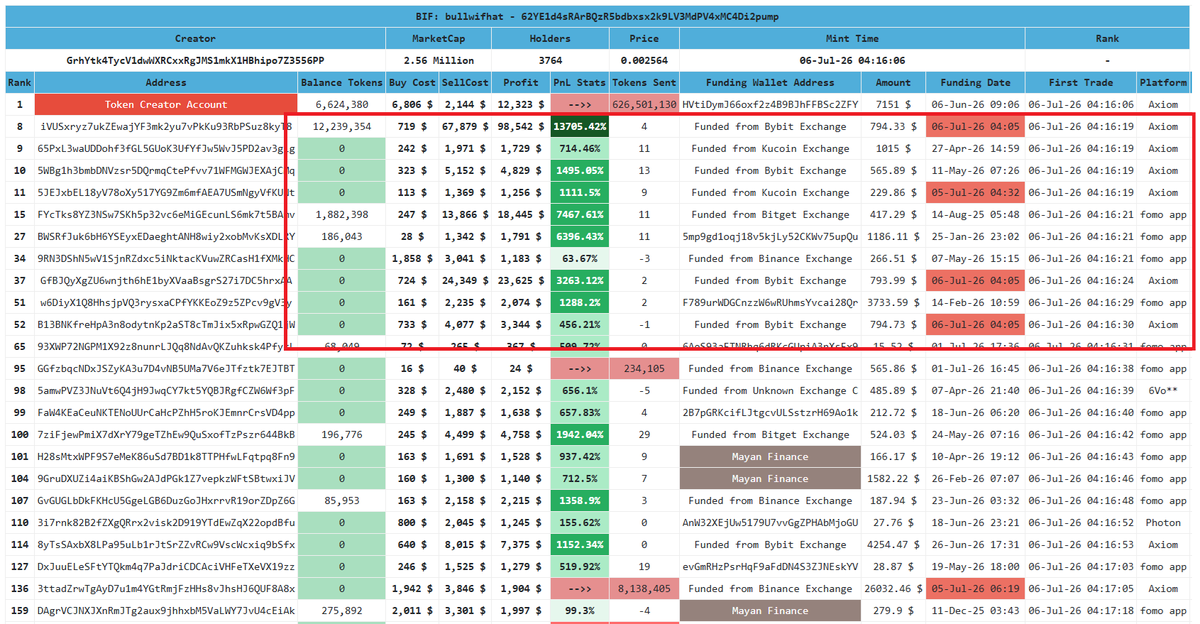The width and height of the screenshot is (1200, 624).
Task: Click the token title starting with 'BIF: bullwifhat'
Action: [x=597, y=16]
